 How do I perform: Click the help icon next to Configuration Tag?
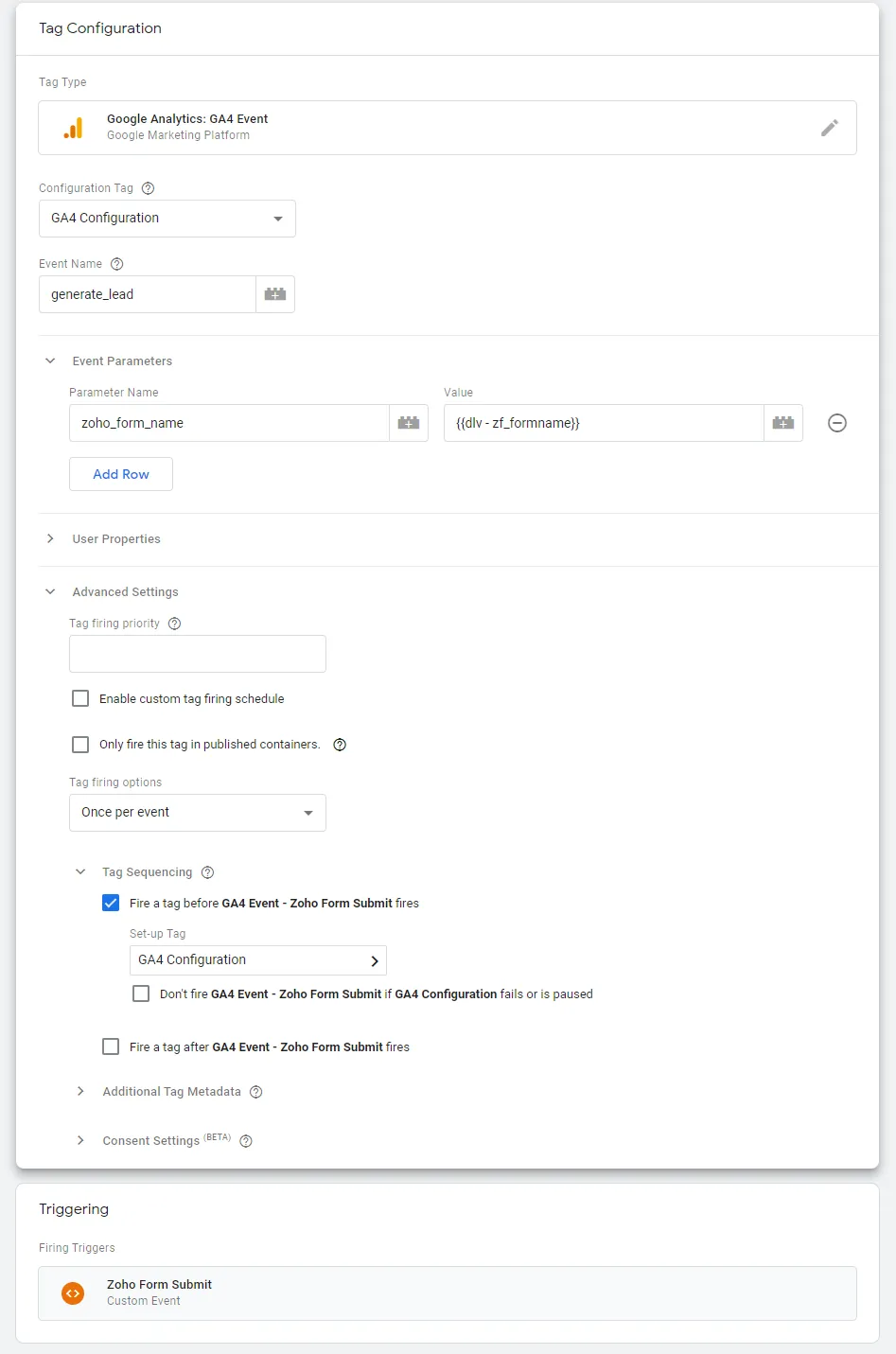[x=148, y=188]
